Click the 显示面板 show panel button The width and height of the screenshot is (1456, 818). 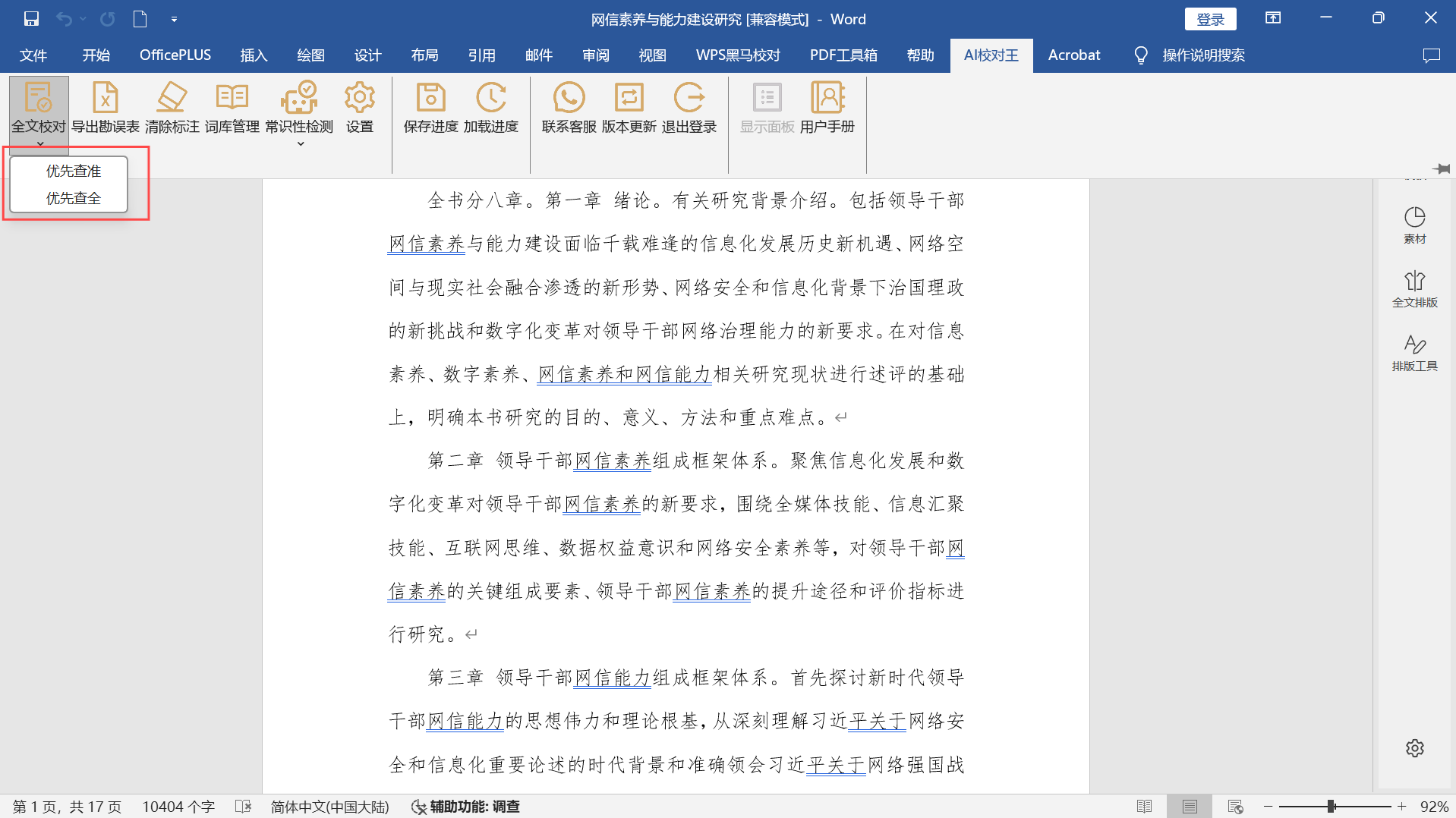767,108
